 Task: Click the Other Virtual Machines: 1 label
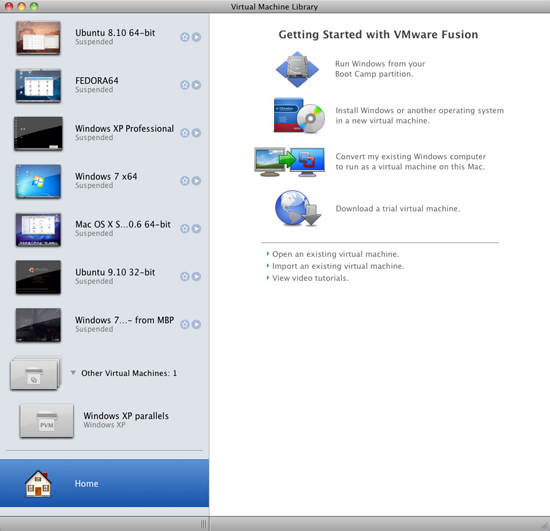coord(129,373)
